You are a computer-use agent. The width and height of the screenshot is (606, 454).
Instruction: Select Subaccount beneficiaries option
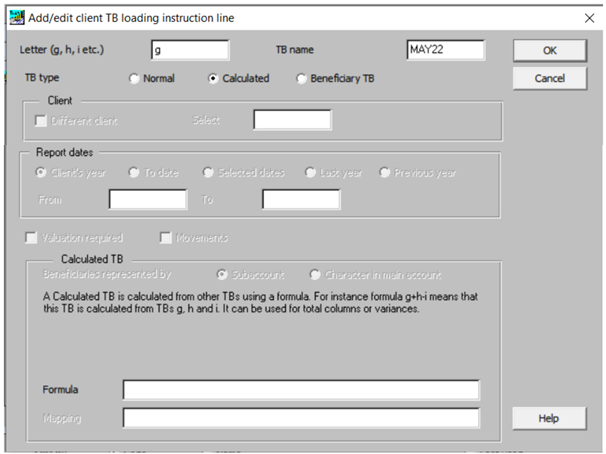pos(250,275)
